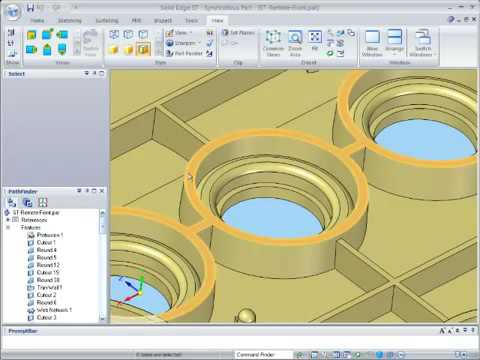Click the PathFinder scrollbar down arrow
Screen dimensions: 480x360
click(x=102, y=319)
